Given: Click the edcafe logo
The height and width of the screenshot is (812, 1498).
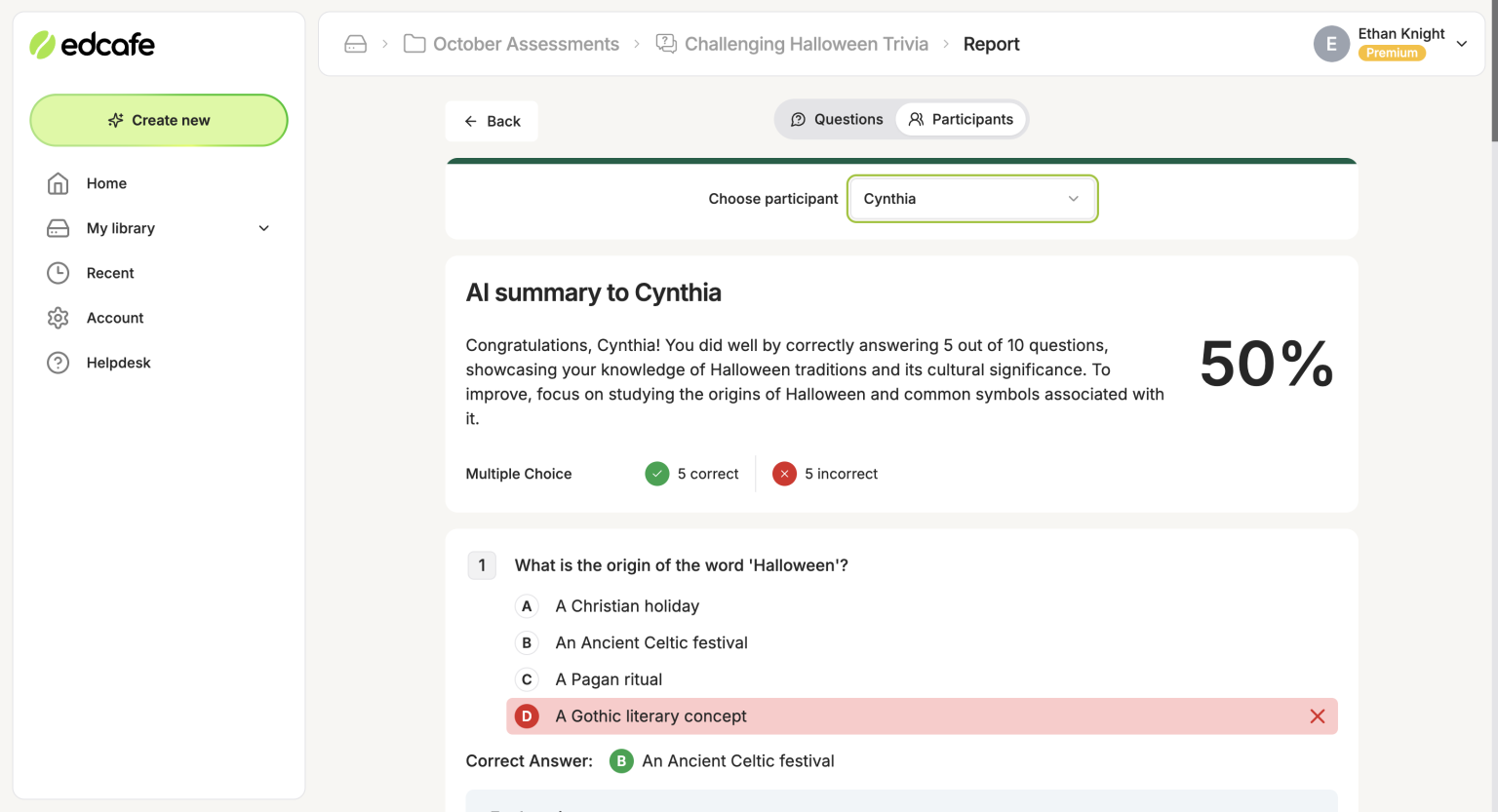Looking at the screenshot, I should point(93,44).
